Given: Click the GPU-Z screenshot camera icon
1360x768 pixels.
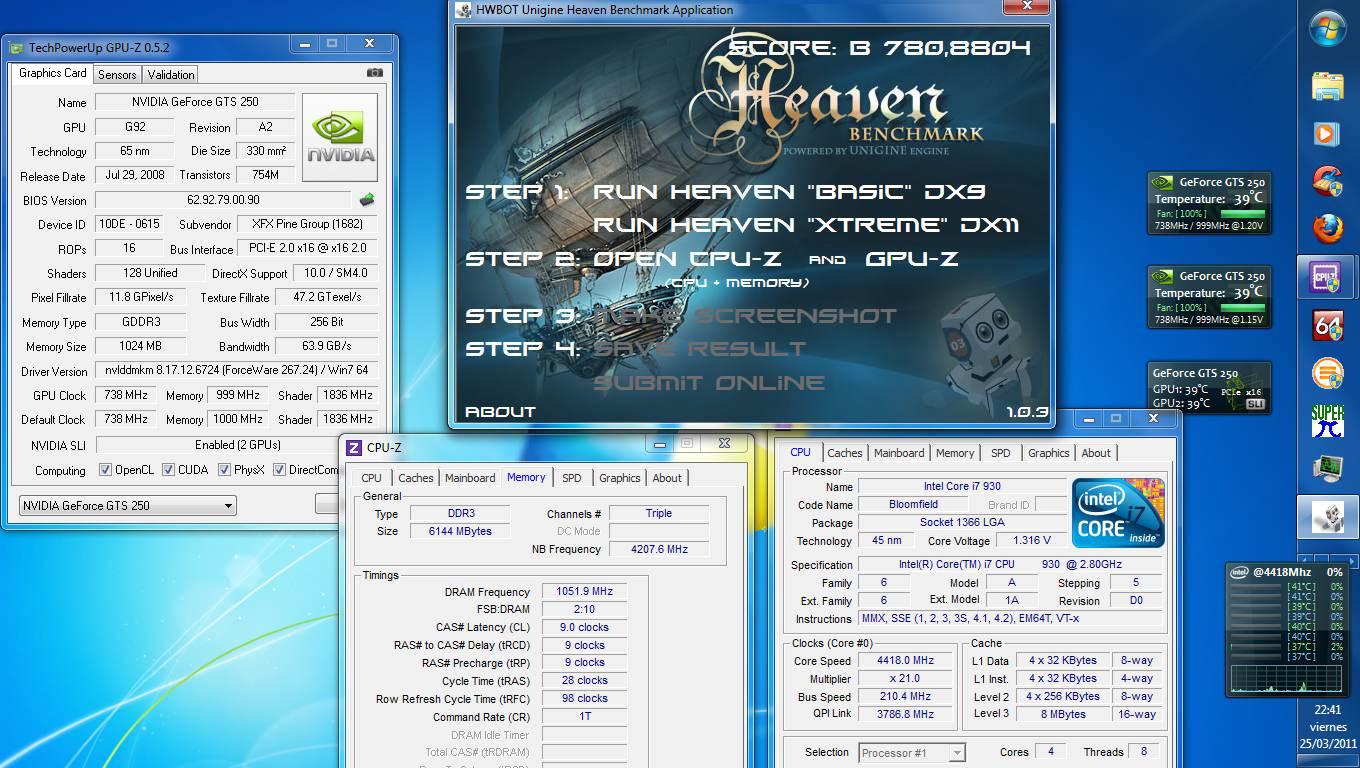Looking at the screenshot, I should tap(375, 73).
